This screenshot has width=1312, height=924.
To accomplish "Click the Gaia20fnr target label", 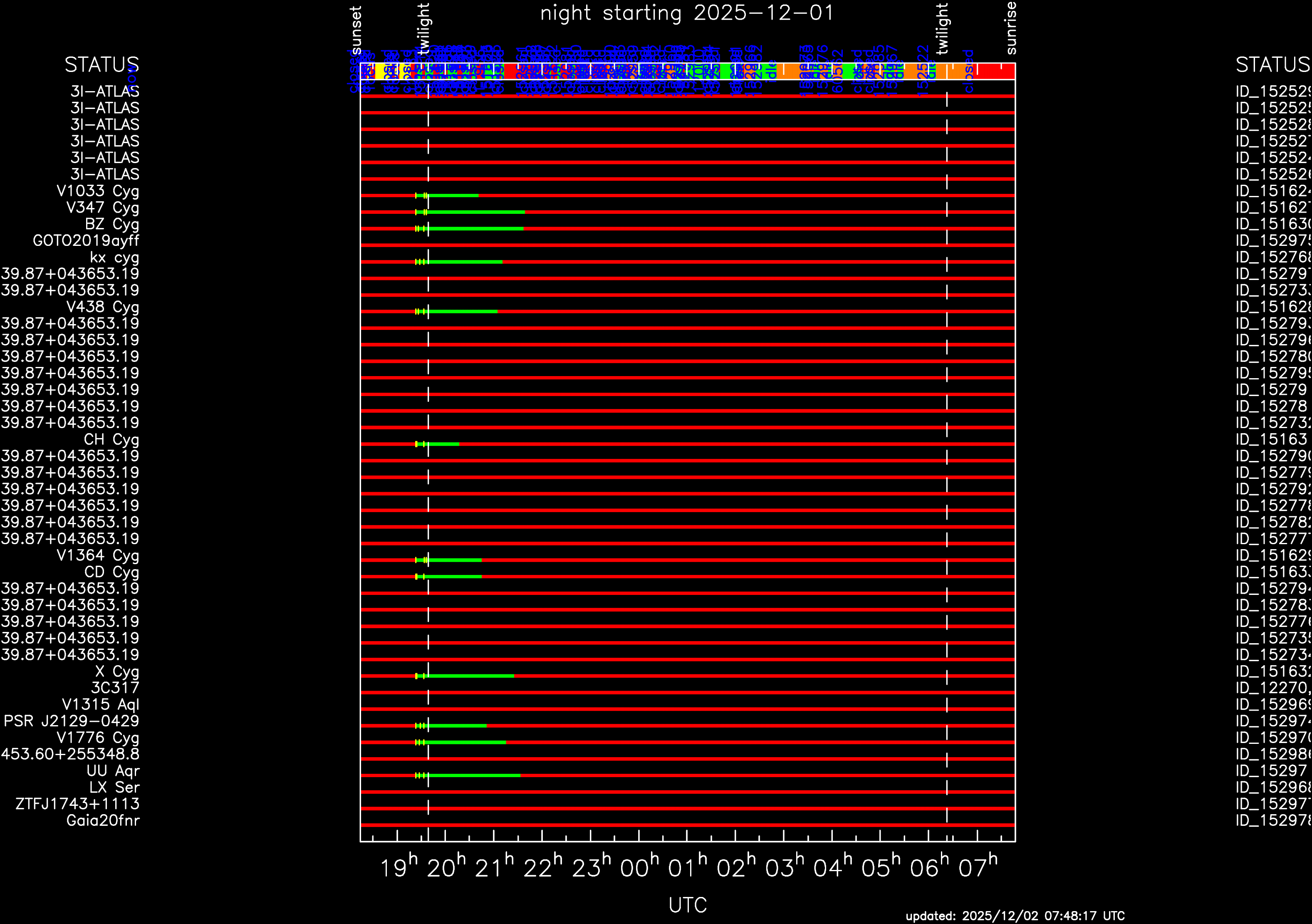I will [103, 820].
